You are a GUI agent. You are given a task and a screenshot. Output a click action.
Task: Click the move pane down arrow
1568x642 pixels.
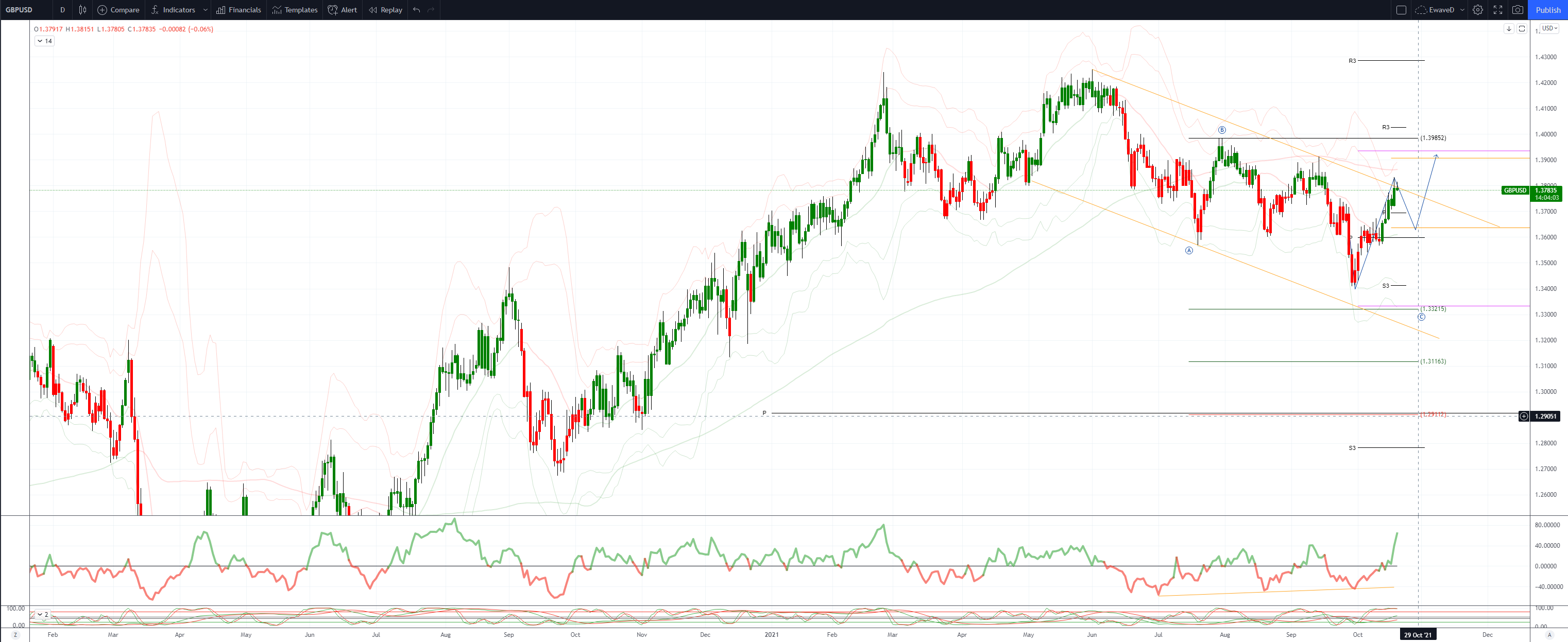[1509, 29]
